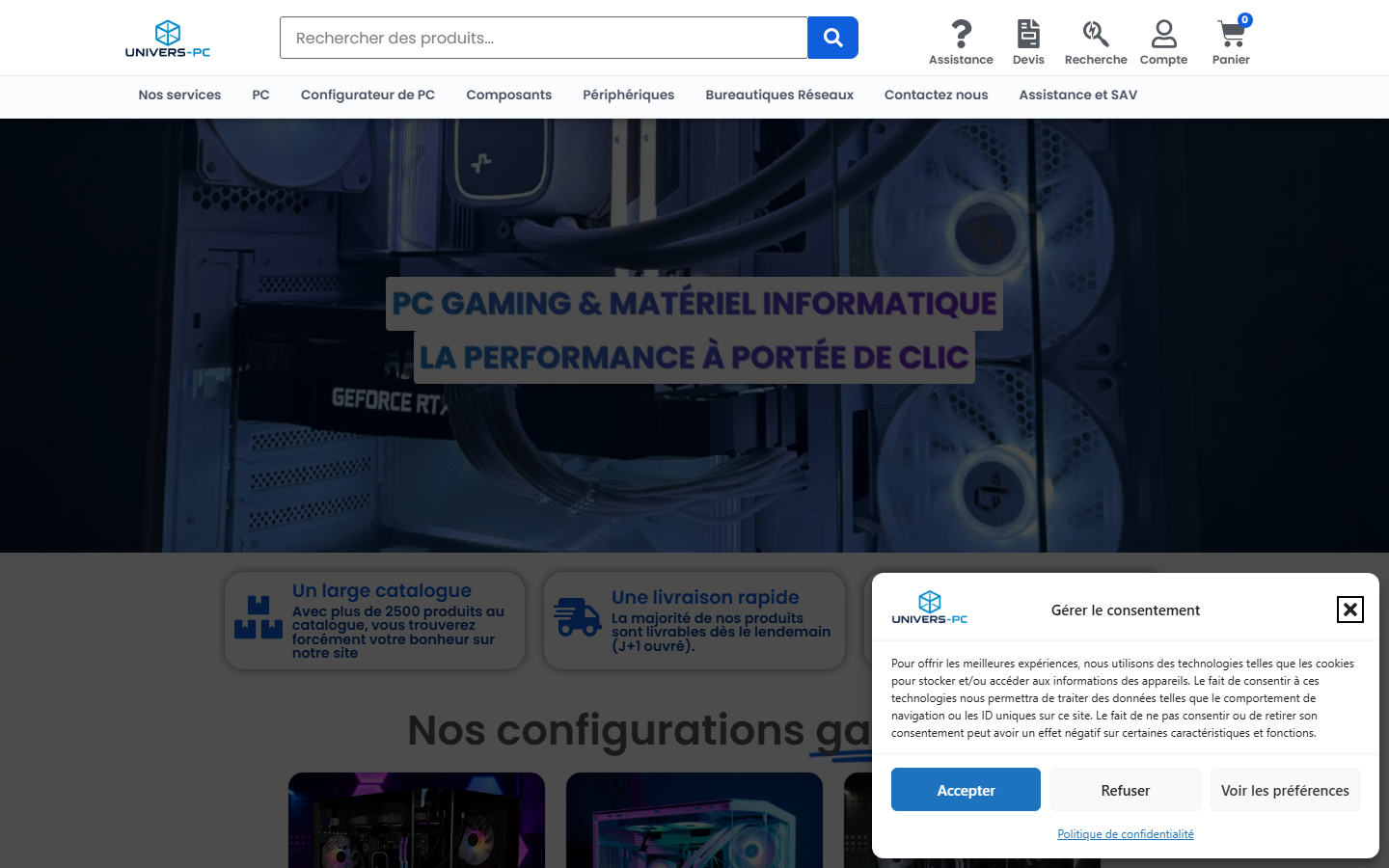Open the Compte user icon
The height and width of the screenshot is (868, 1389).
(x=1164, y=34)
